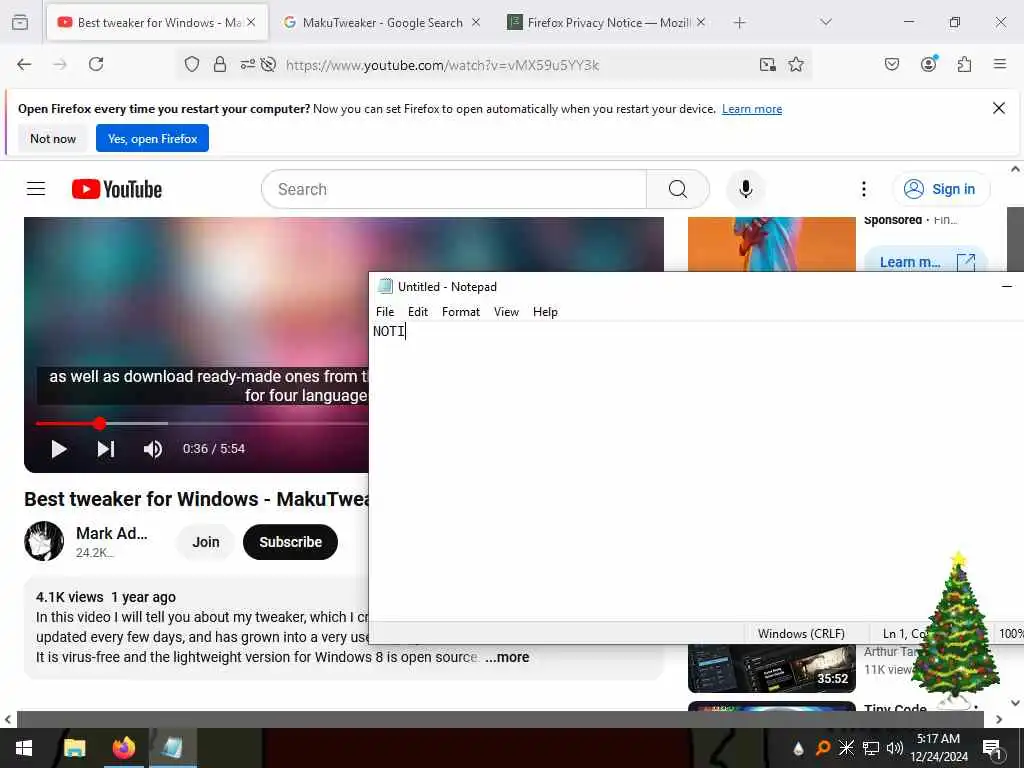Image resolution: width=1024 pixels, height=768 pixels.
Task: Click inside Notepad text editing area
Action: click(x=696, y=470)
